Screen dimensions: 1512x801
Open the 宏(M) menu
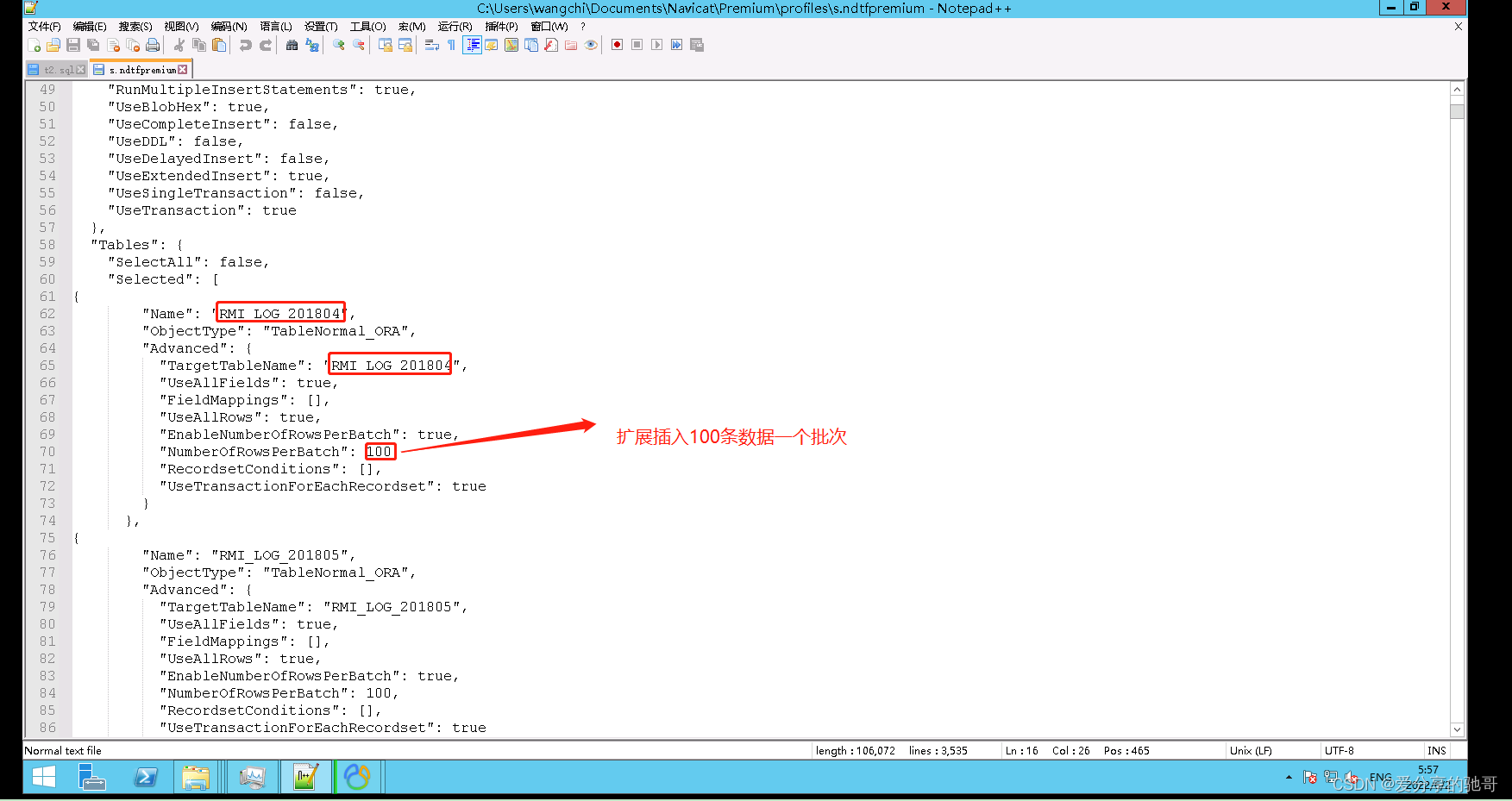click(x=412, y=27)
